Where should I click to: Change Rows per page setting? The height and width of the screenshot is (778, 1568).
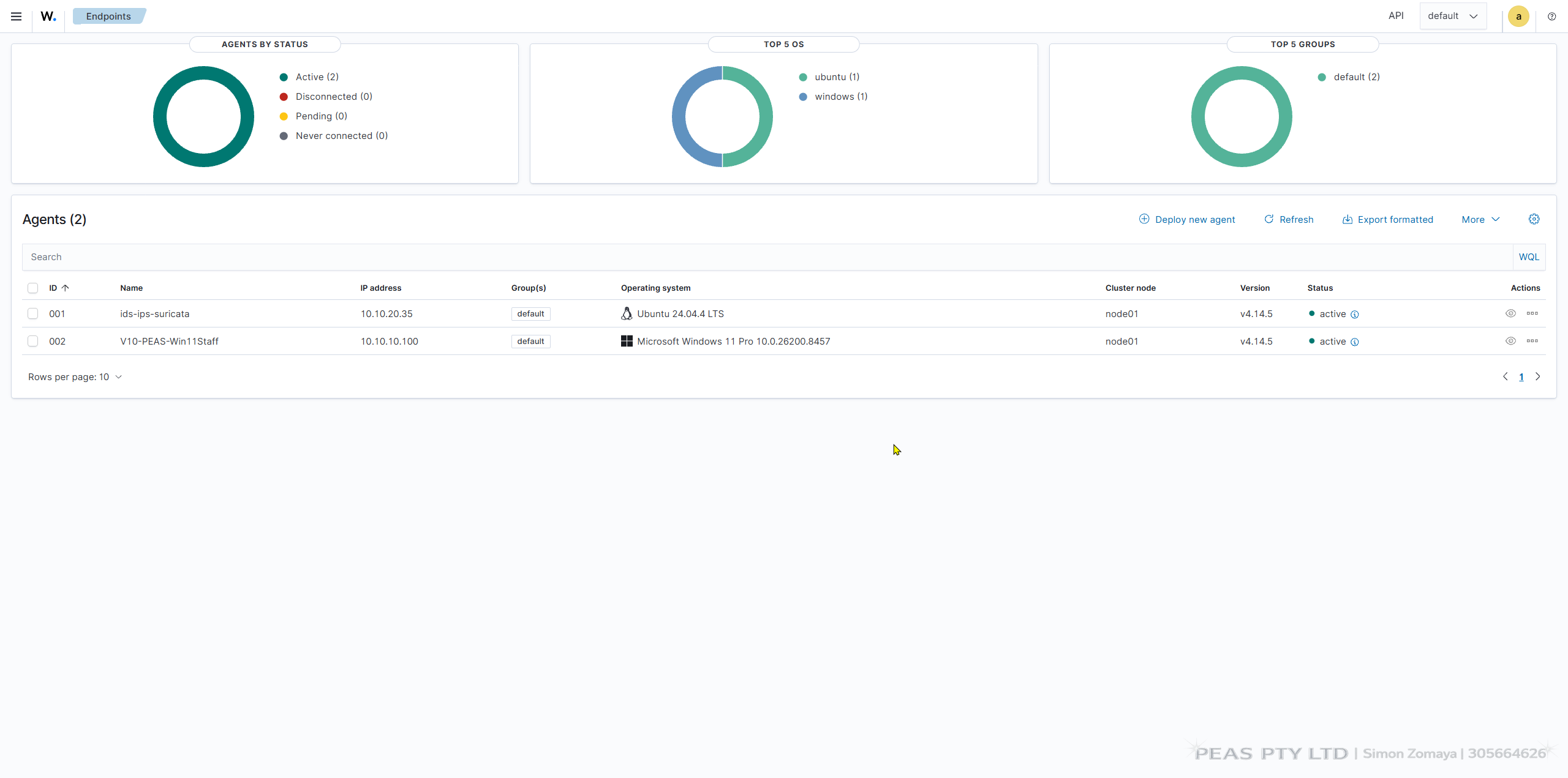pyautogui.click(x=75, y=377)
